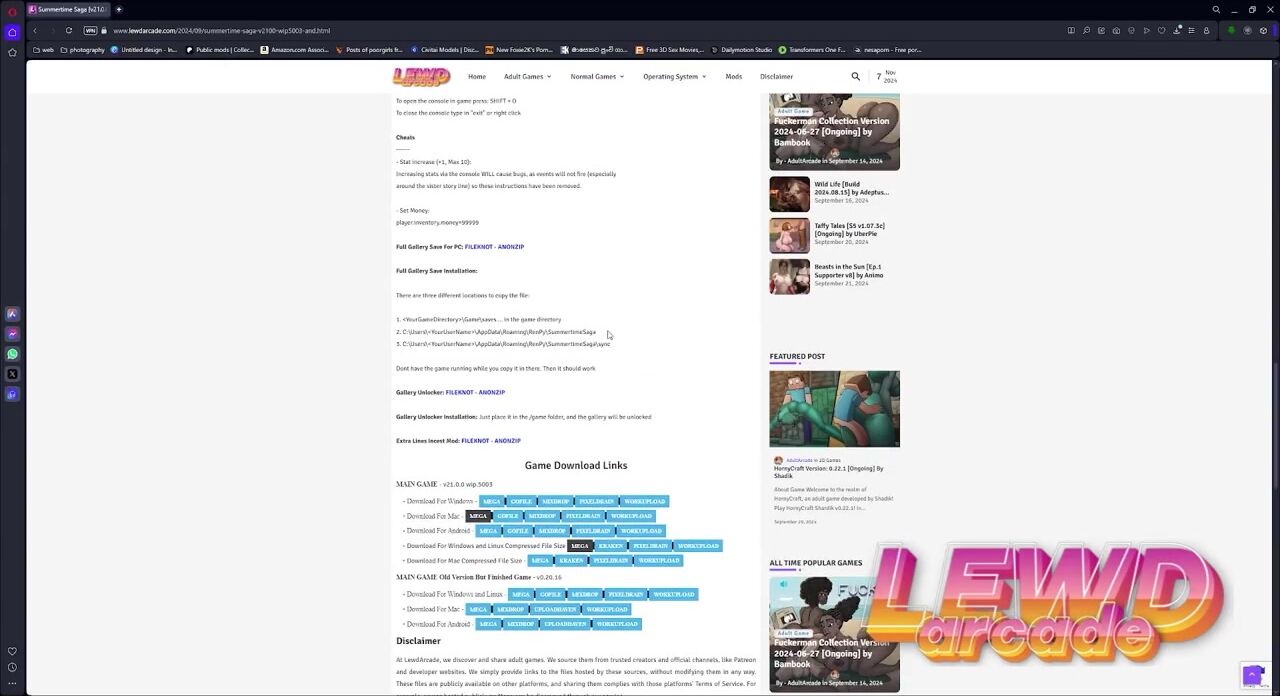Viewport: 1280px width, 696px height.
Task: Open a new tab with plus button
Action: (x=118, y=9)
